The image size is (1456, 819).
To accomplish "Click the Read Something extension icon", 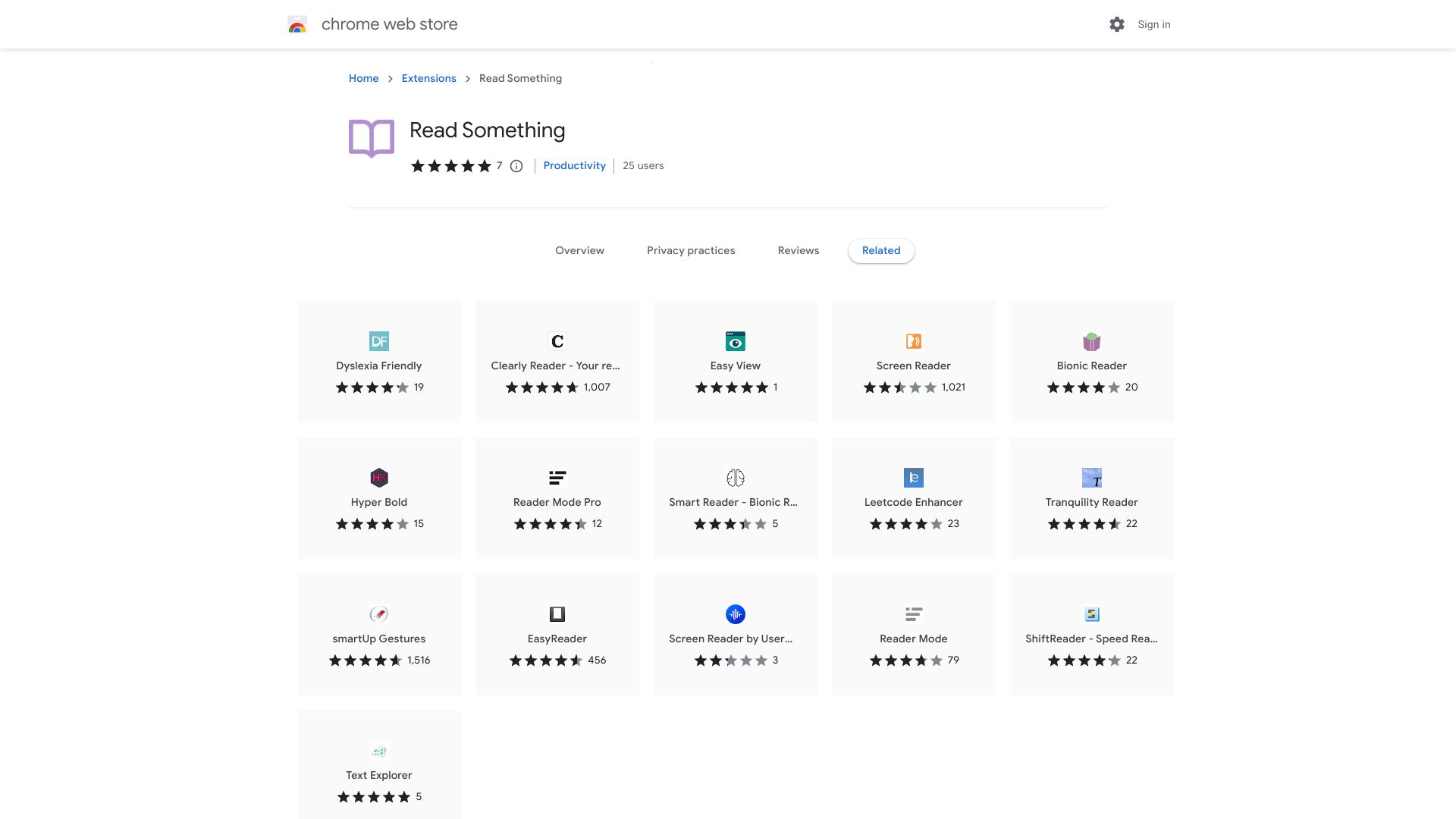I will [371, 138].
